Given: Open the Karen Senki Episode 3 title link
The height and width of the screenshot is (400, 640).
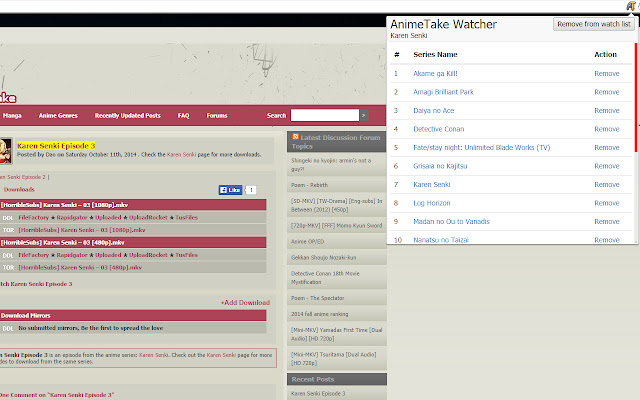Looking at the screenshot, I should (x=56, y=146).
